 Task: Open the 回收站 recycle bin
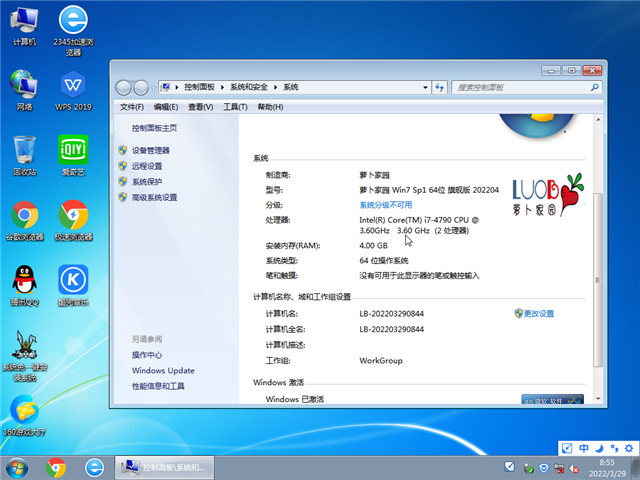[x=24, y=156]
